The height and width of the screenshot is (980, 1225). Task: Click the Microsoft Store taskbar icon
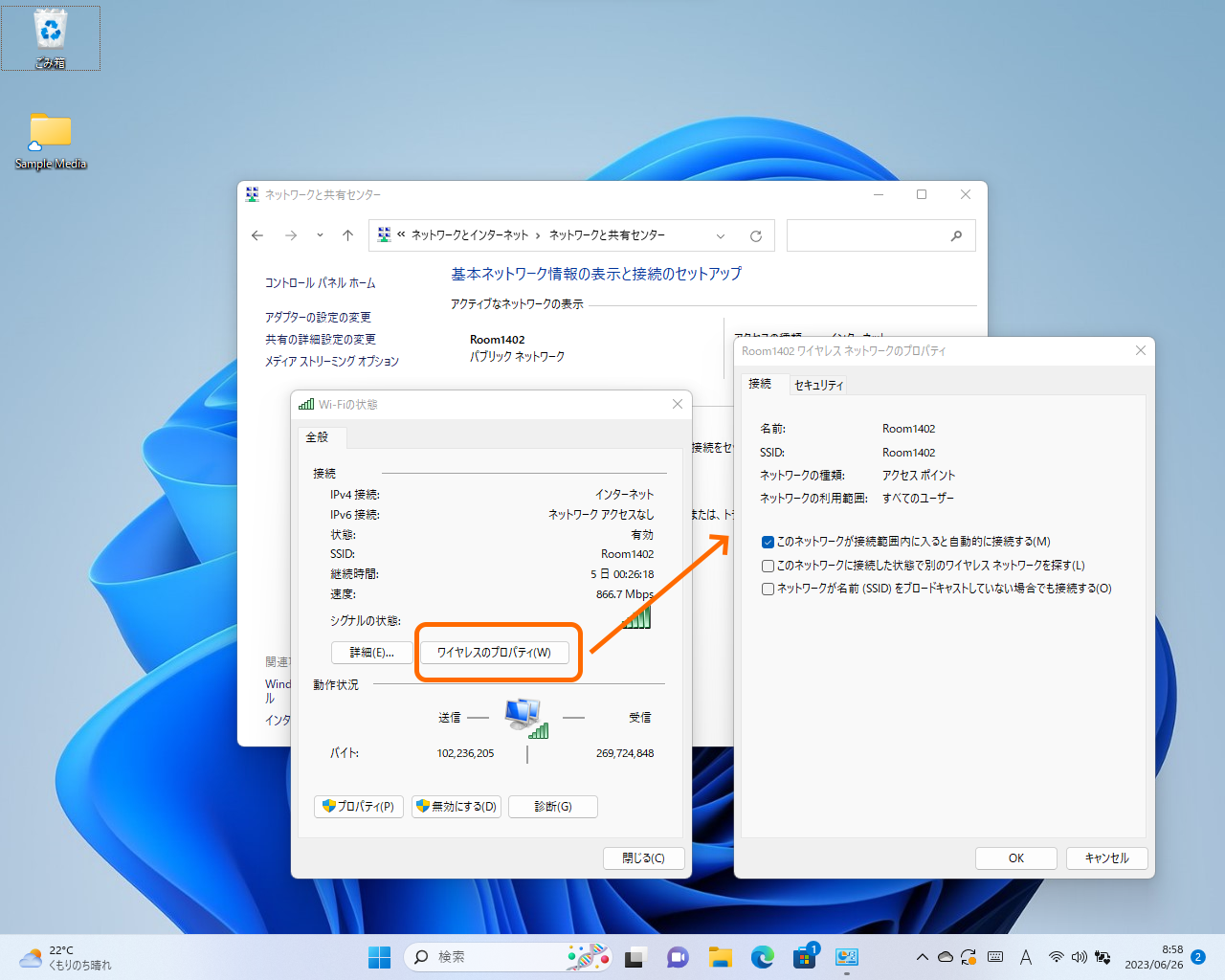point(805,956)
